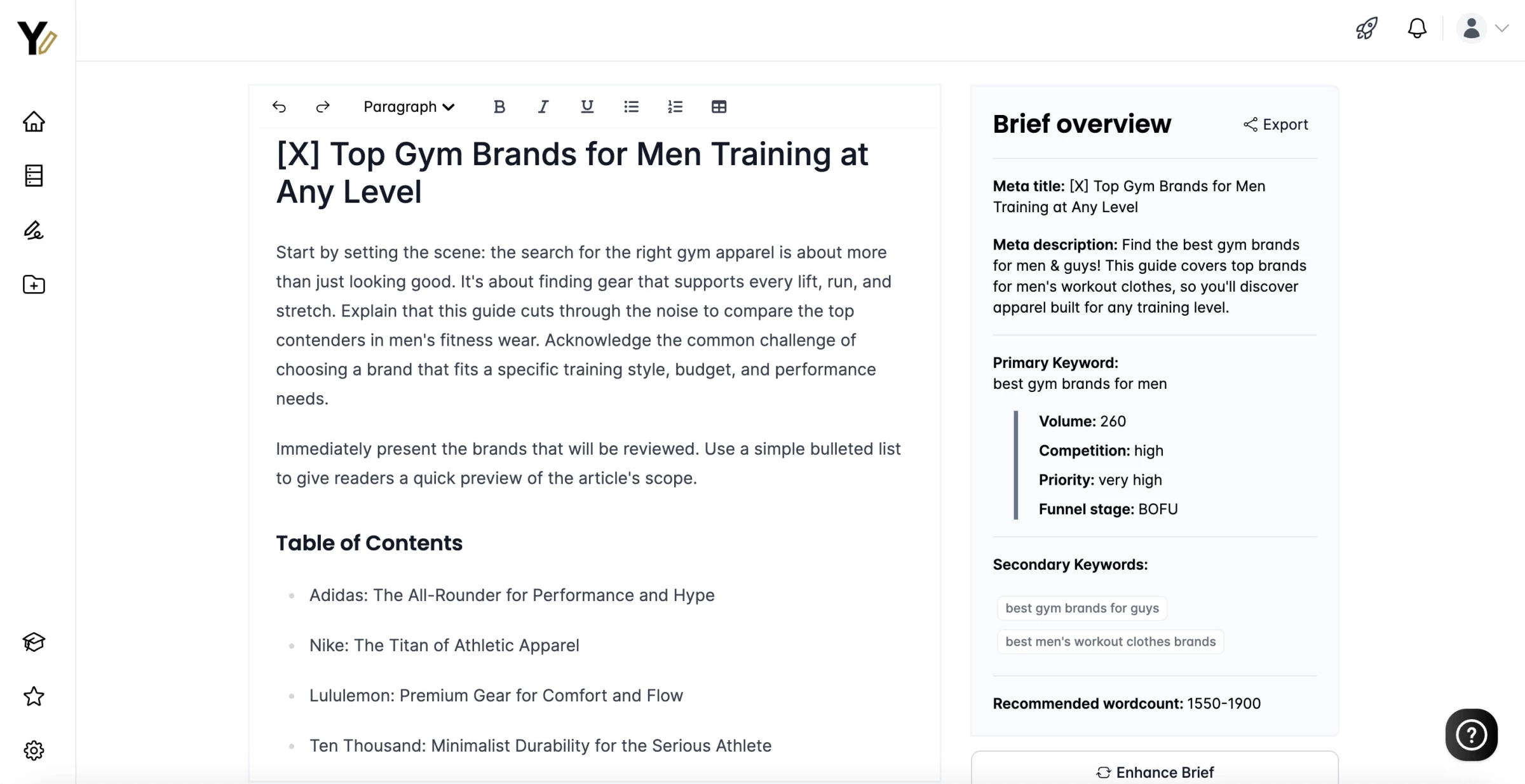Click the star favorites sidebar icon

click(34, 696)
